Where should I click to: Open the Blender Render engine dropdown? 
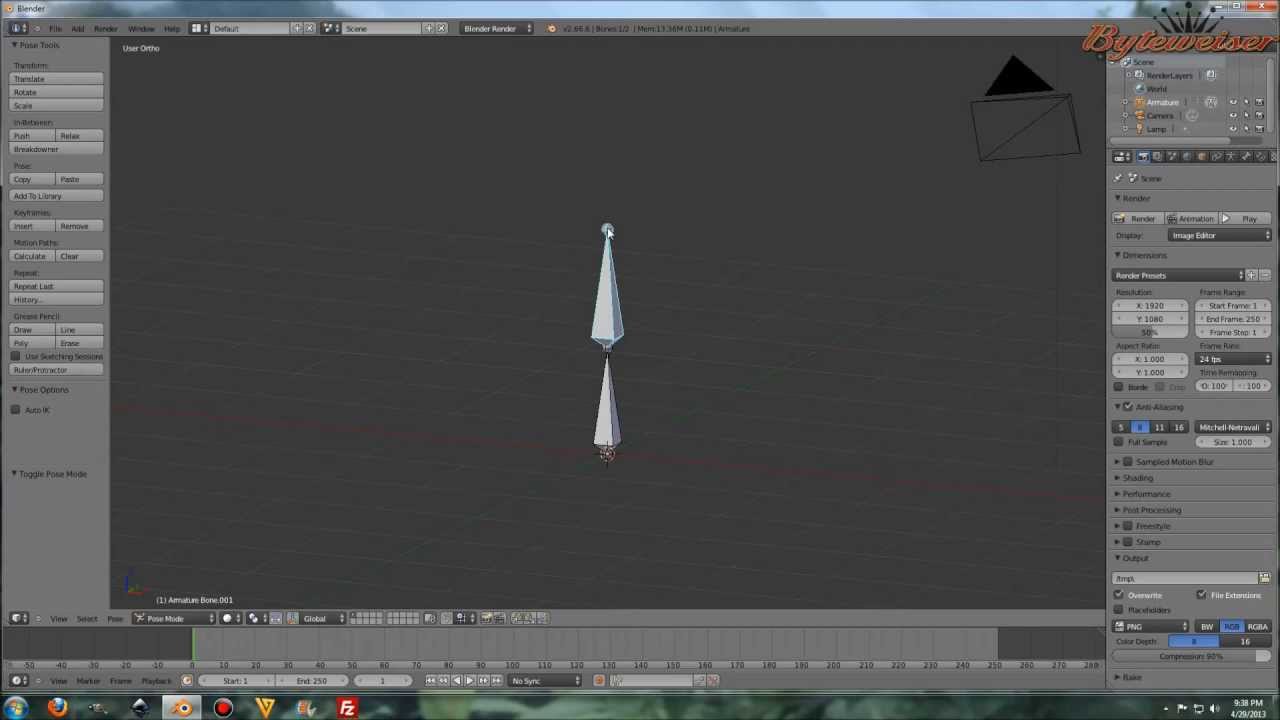[x=496, y=28]
